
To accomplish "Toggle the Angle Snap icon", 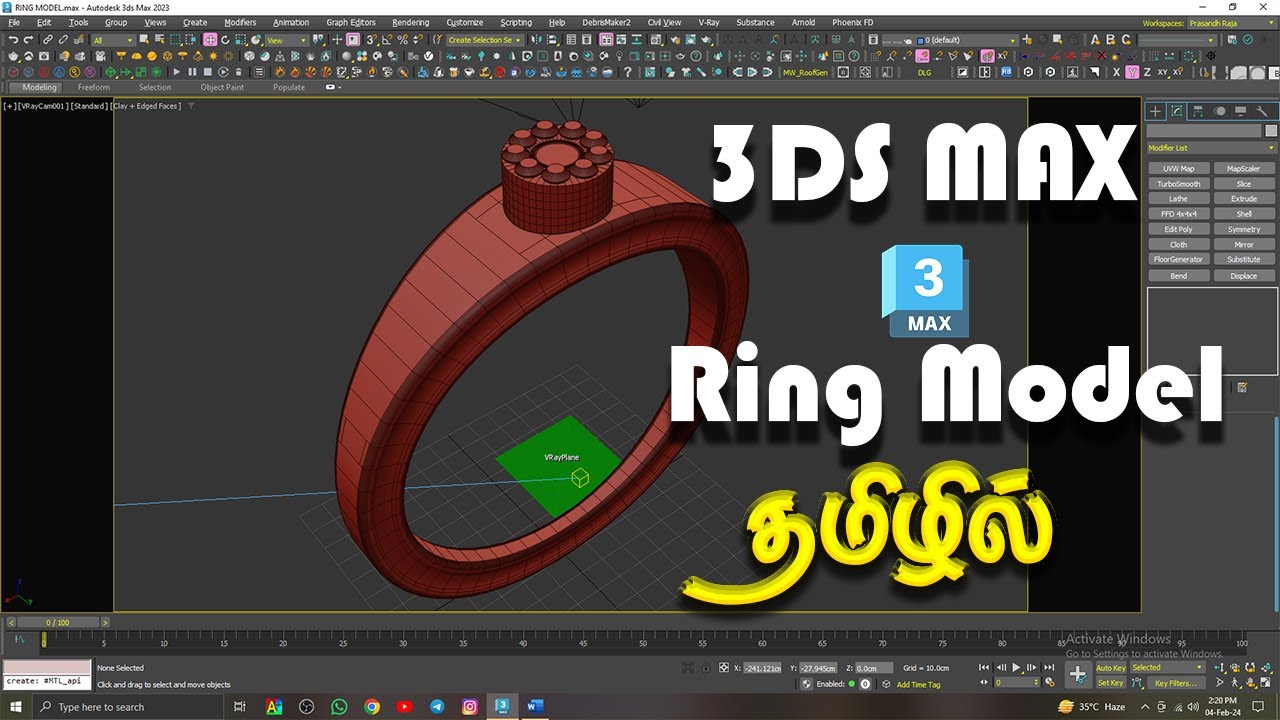I will (x=387, y=39).
